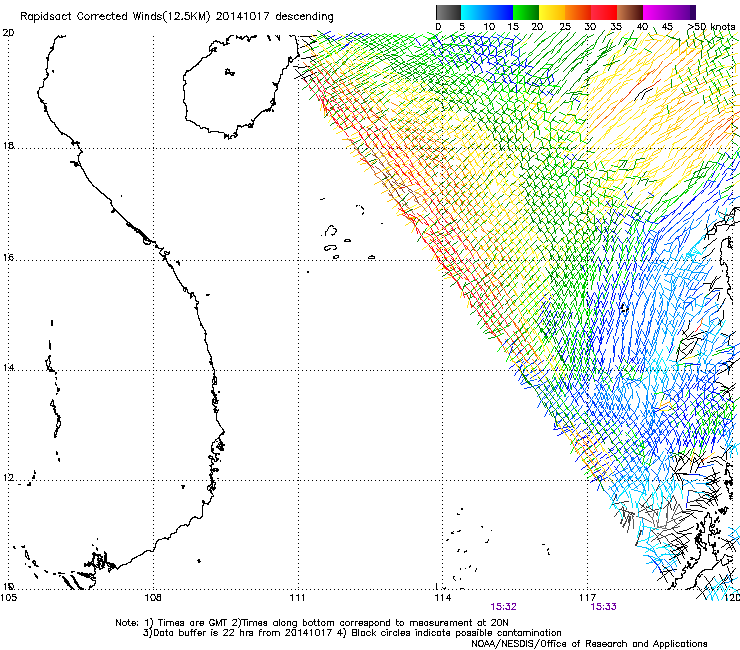Viewport: 740px width, 650px height.
Task: Click the longitude label '108' on bottom axis
Action: point(153,598)
